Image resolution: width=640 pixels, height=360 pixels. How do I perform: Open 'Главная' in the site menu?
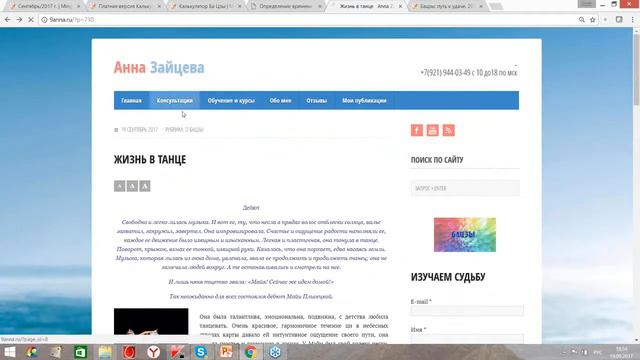(x=131, y=100)
